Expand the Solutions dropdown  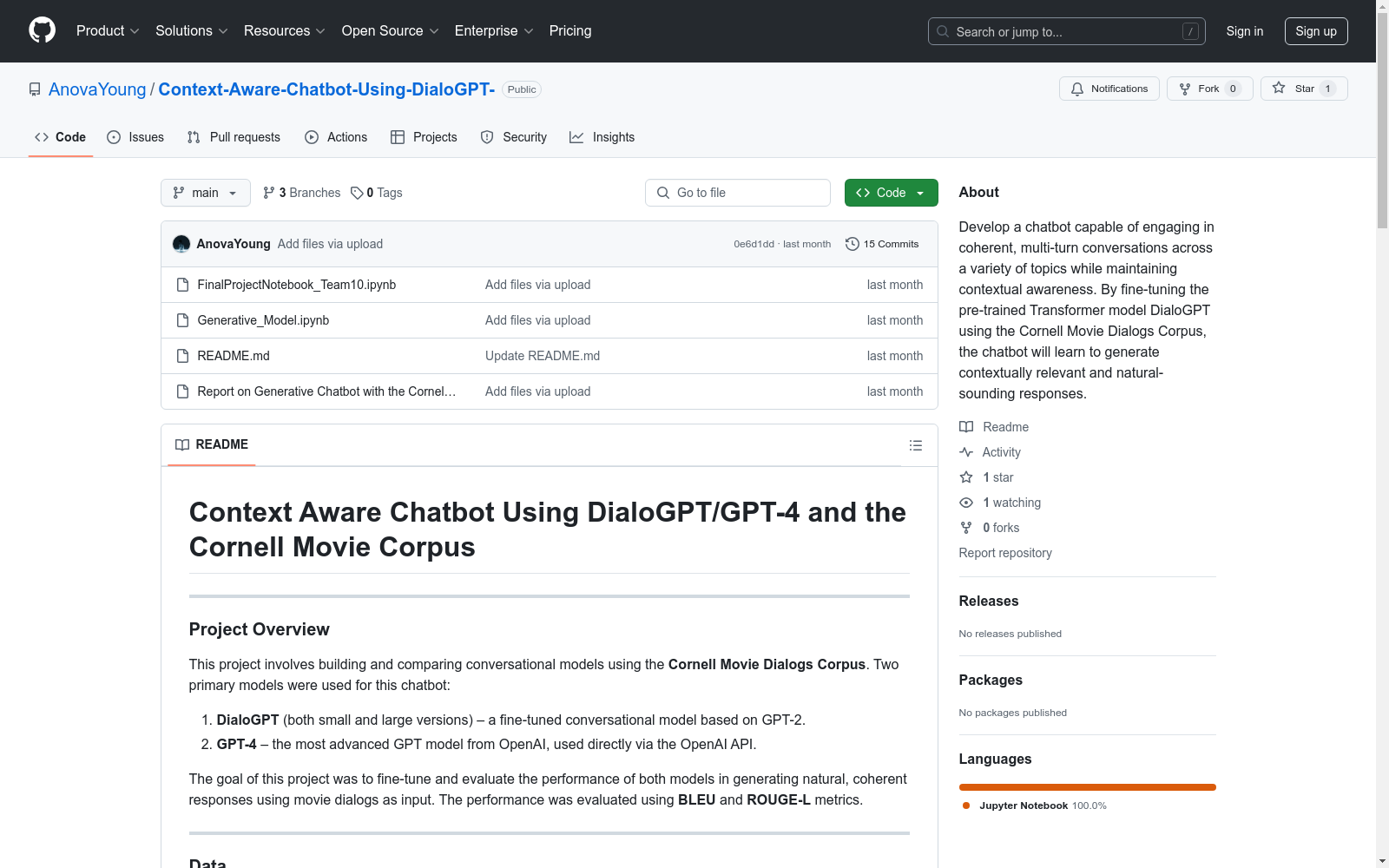(192, 30)
